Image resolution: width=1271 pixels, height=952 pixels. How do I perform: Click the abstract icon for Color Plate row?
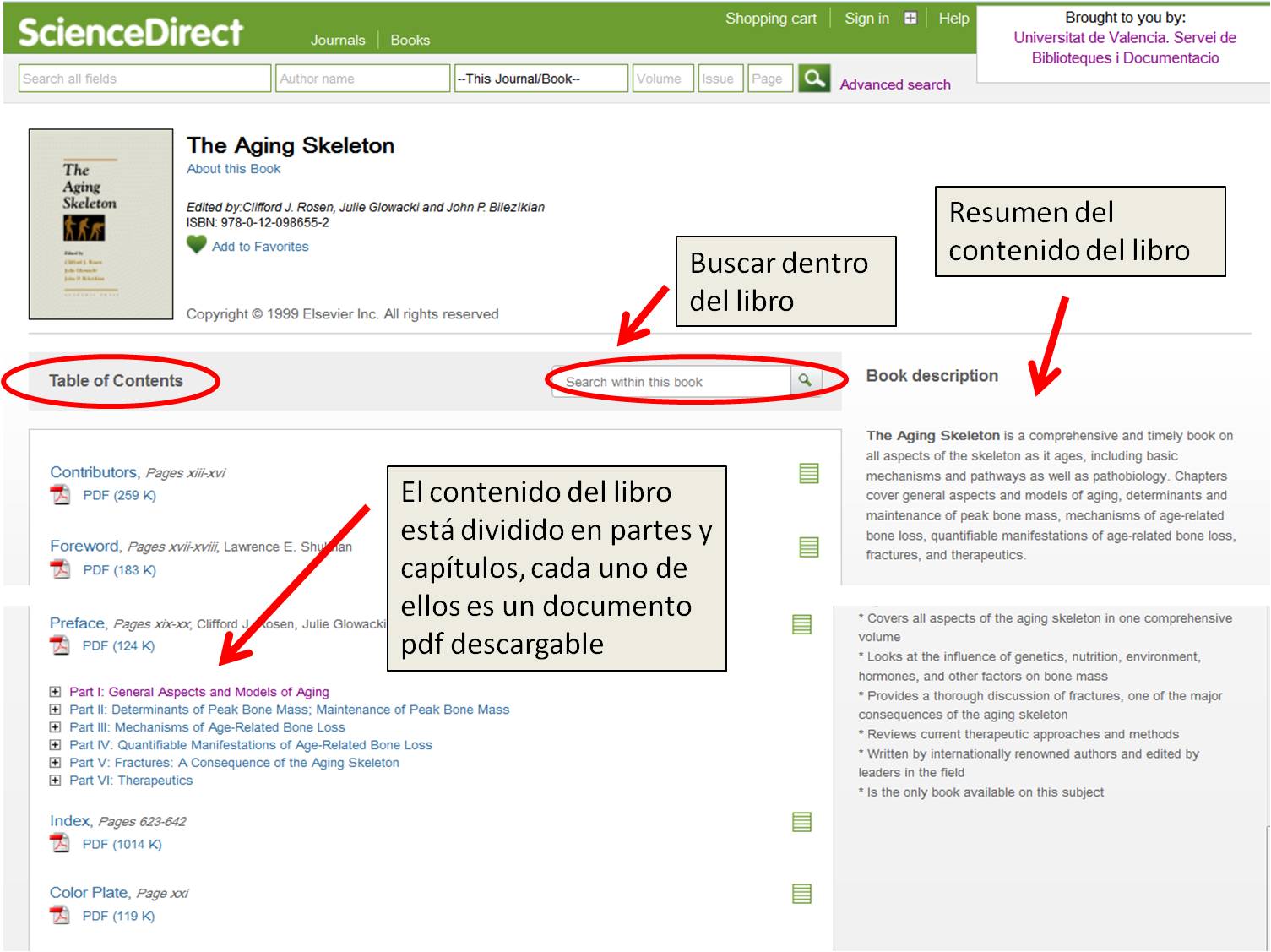[802, 894]
